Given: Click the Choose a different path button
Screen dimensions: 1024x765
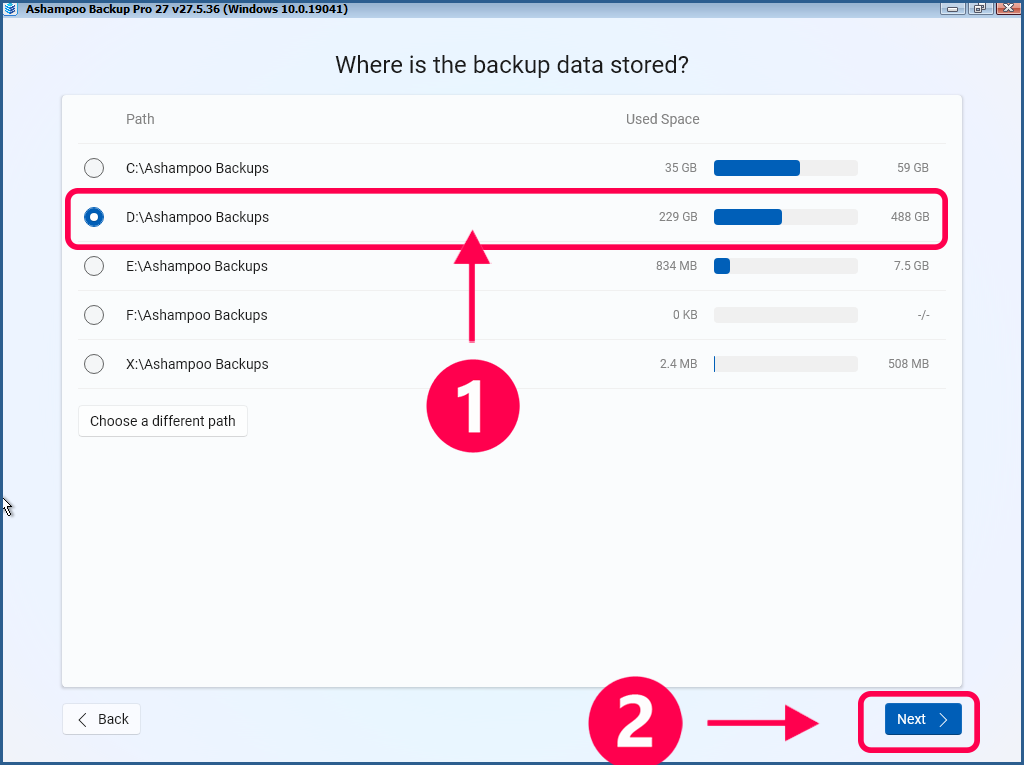Looking at the screenshot, I should 163,421.
